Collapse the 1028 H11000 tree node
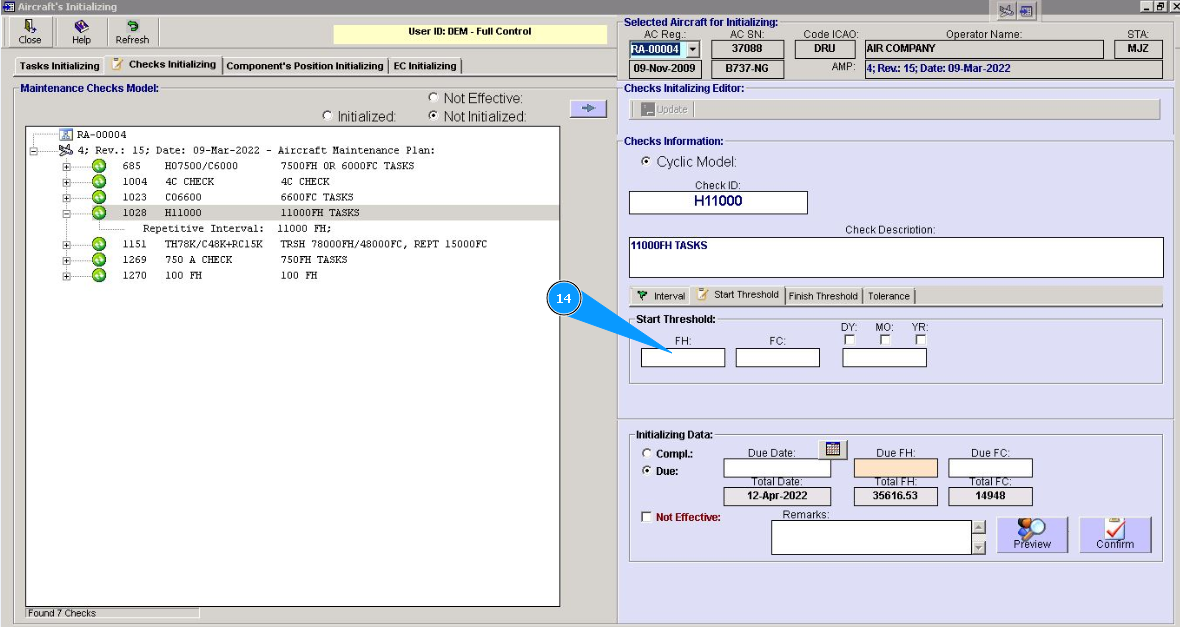This screenshot has width=1180, height=633. pos(67,213)
